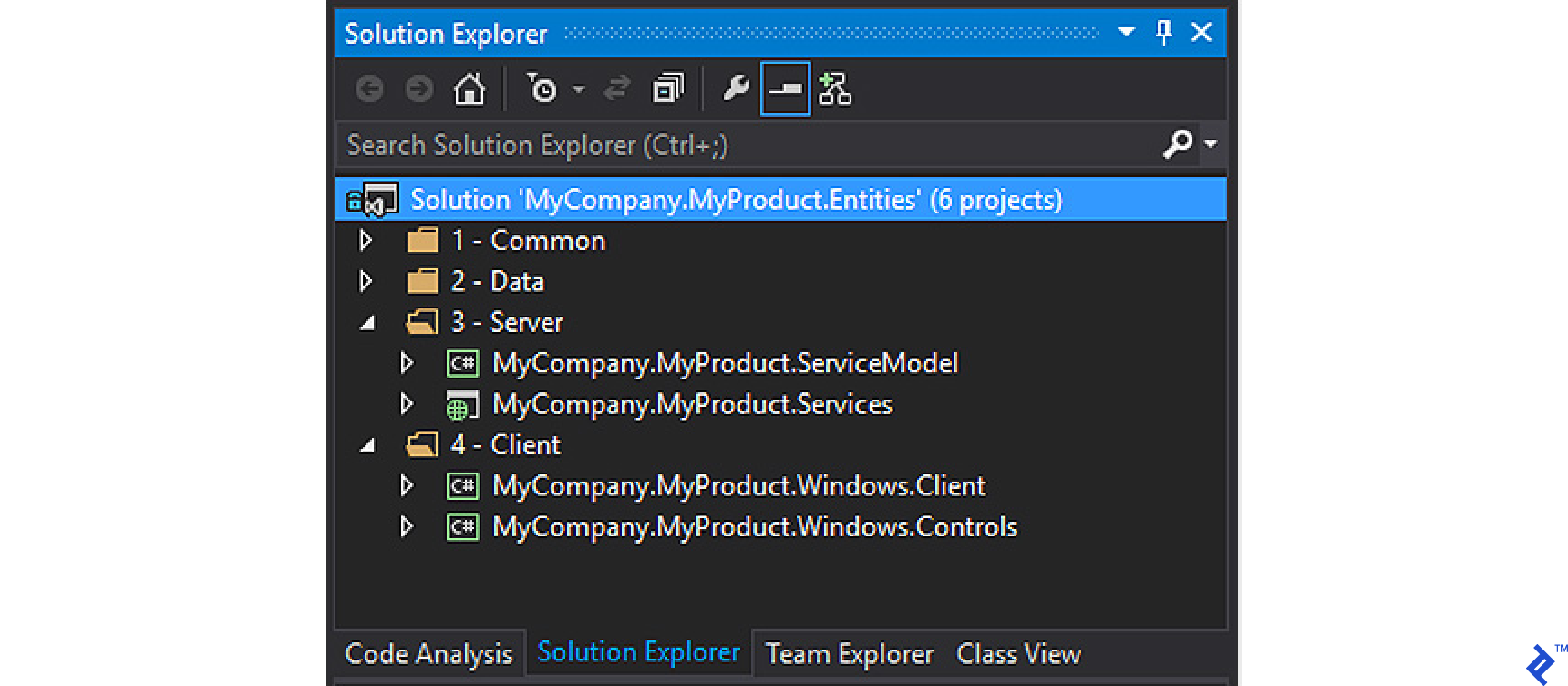Switch to the Code Analysis tab
The height and width of the screenshot is (686, 1568).
(429, 654)
